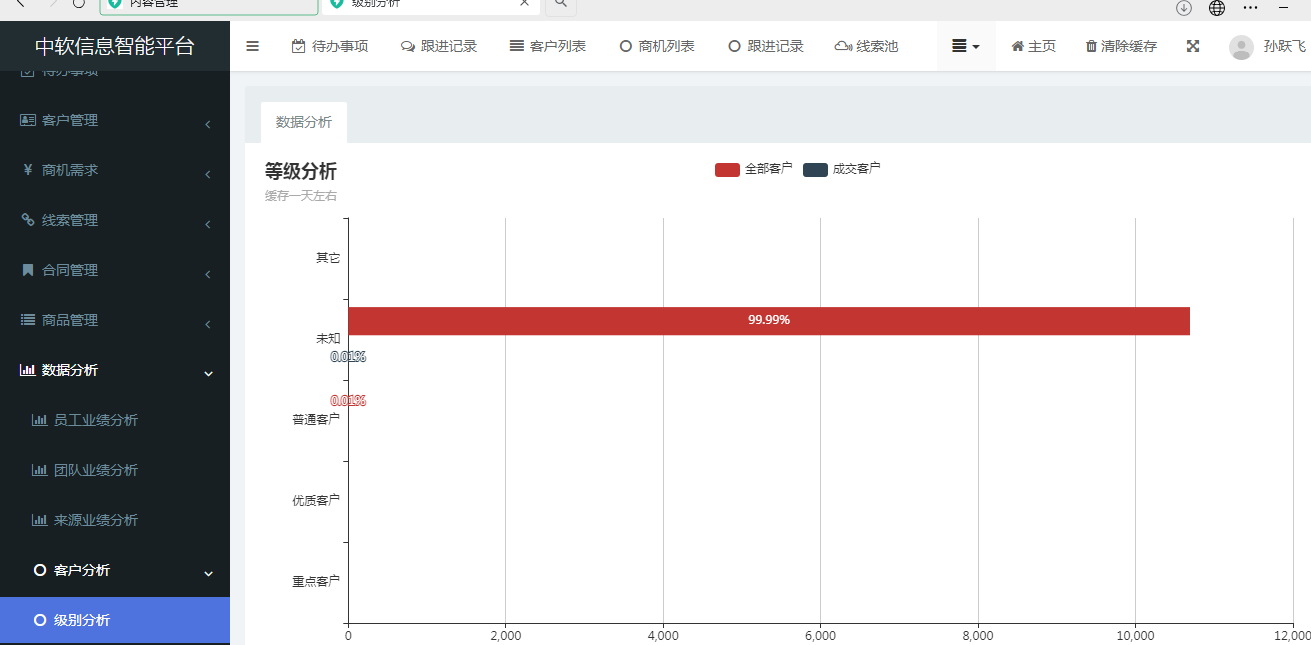Click the home icon labeled 主页
The width and height of the screenshot is (1311, 645).
pyautogui.click(x=1017, y=47)
